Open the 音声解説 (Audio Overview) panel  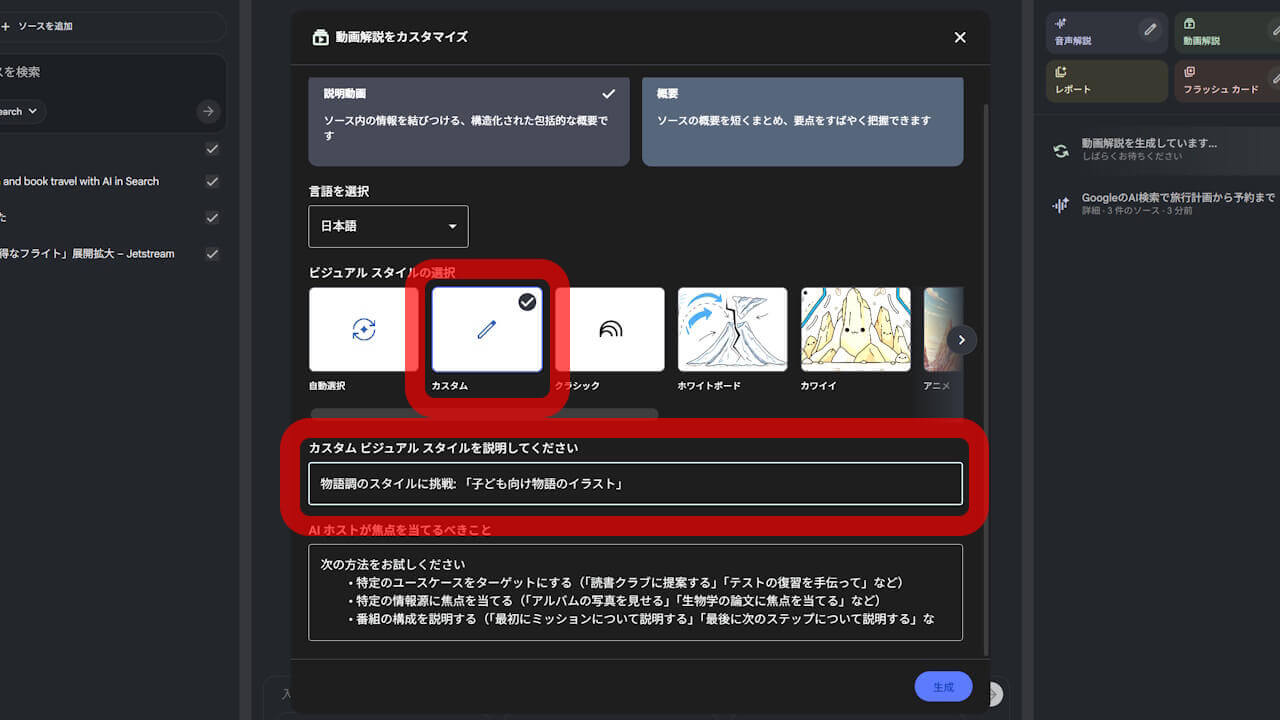[1096, 33]
